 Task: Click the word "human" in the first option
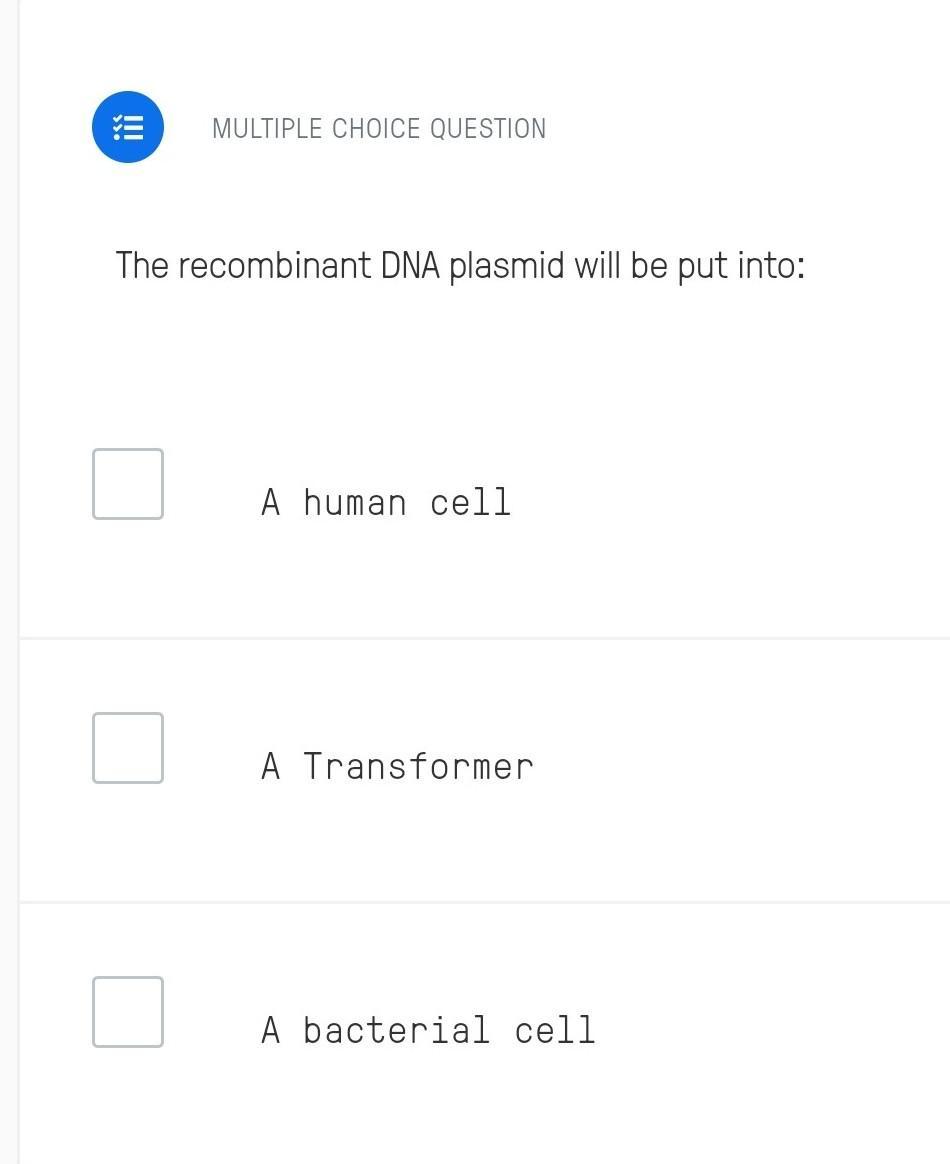354,502
